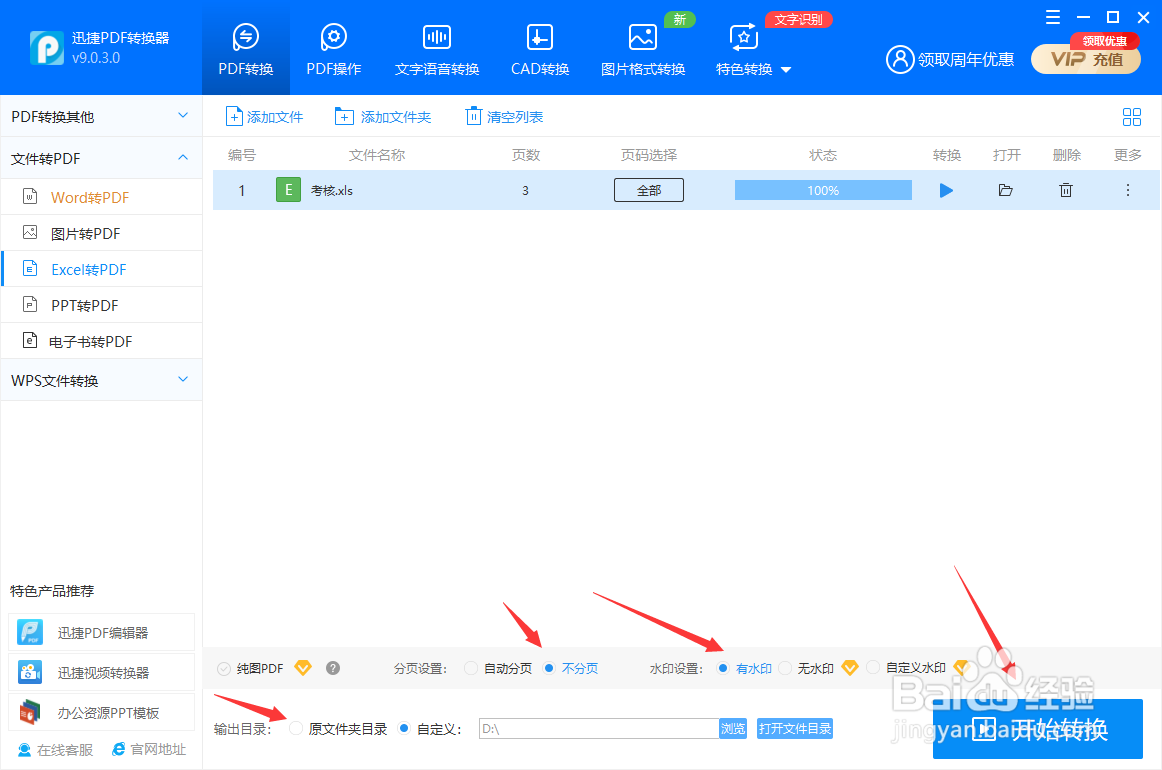1162x770 pixels.
Task: Open converted file via the folder icon
Action: tap(1006, 189)
